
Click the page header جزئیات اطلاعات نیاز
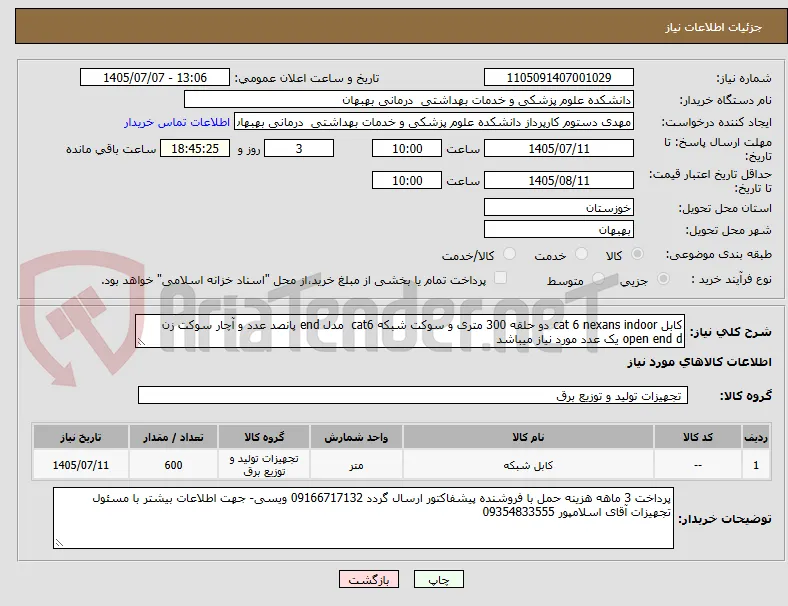pyautogui.click(x=713, y=27)
